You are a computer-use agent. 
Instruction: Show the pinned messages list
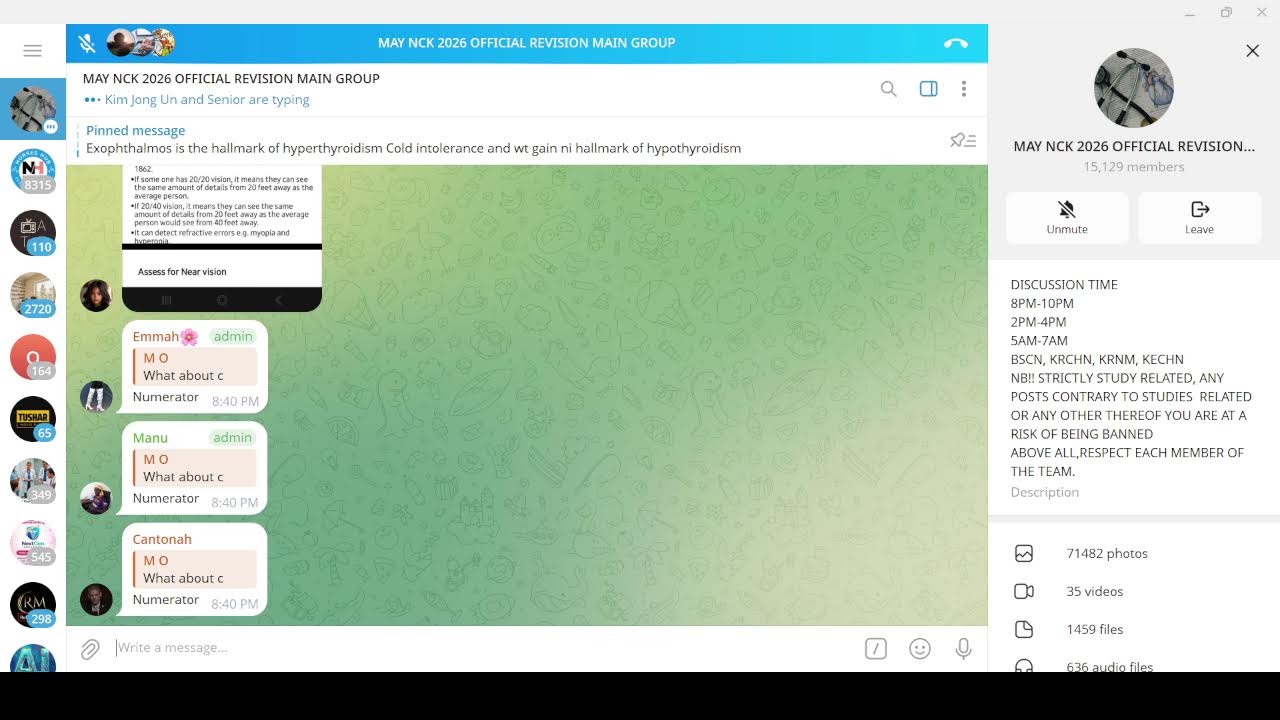coord(962,140)
